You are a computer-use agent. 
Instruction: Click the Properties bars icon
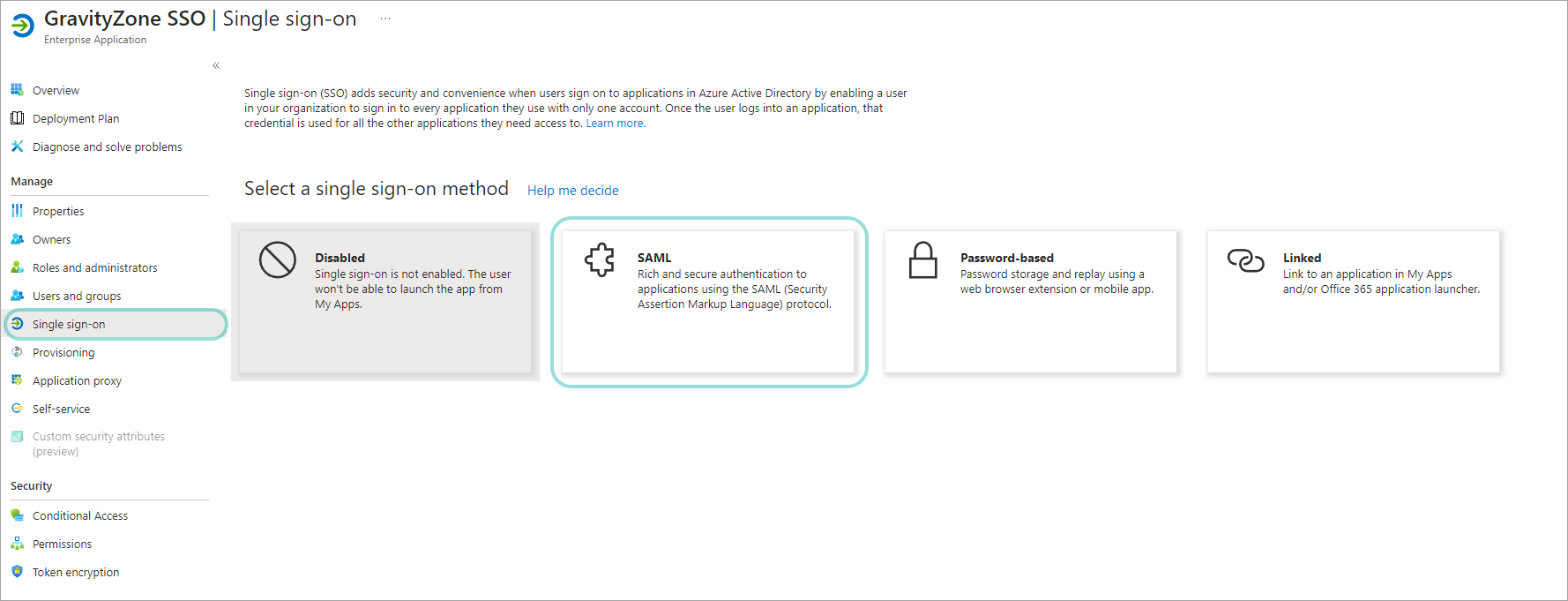tap(17, 211)
